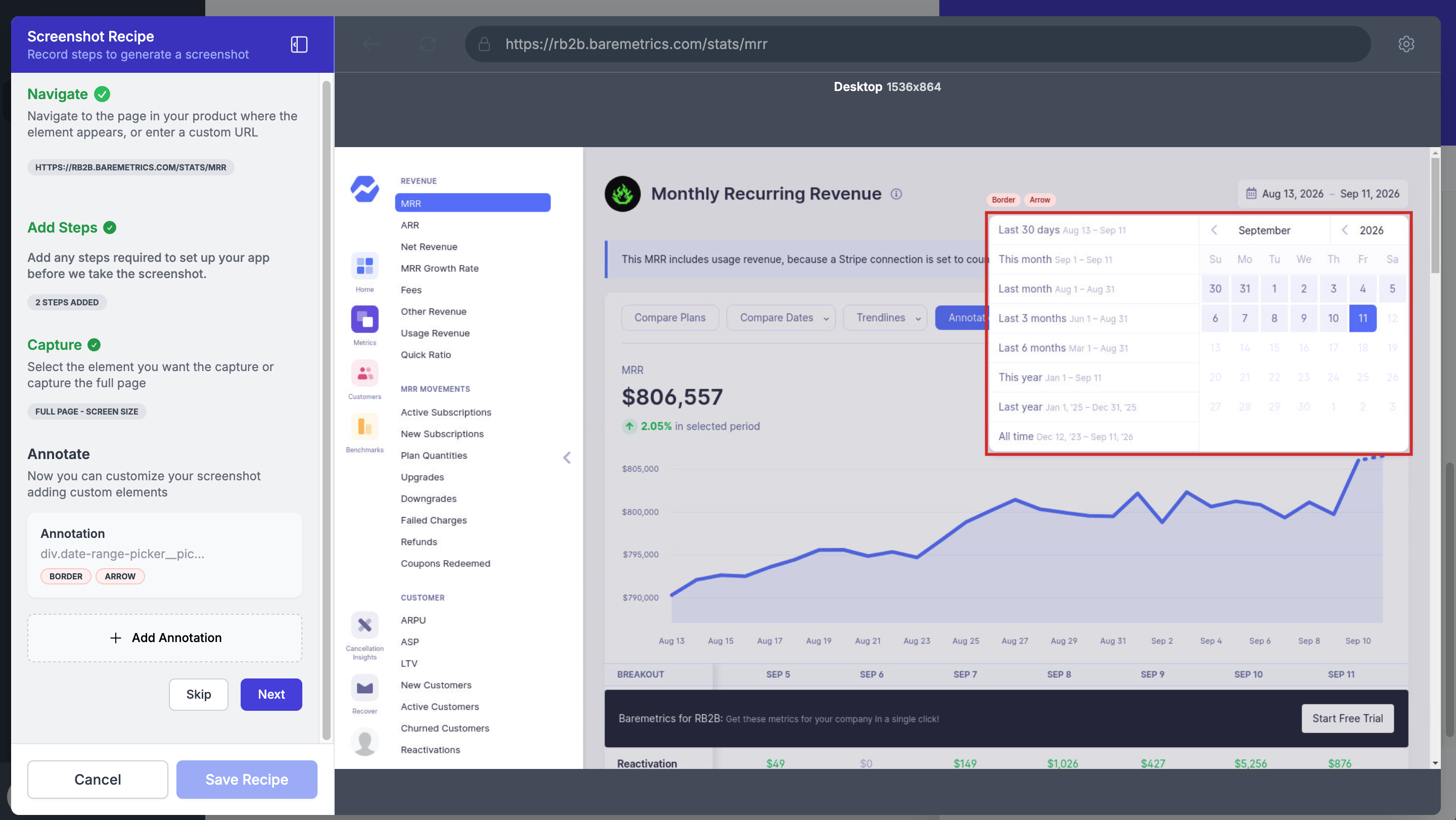Screen dimensions: 1456x820
Task: Click the URL address field
Action: (x=918, y=44)
